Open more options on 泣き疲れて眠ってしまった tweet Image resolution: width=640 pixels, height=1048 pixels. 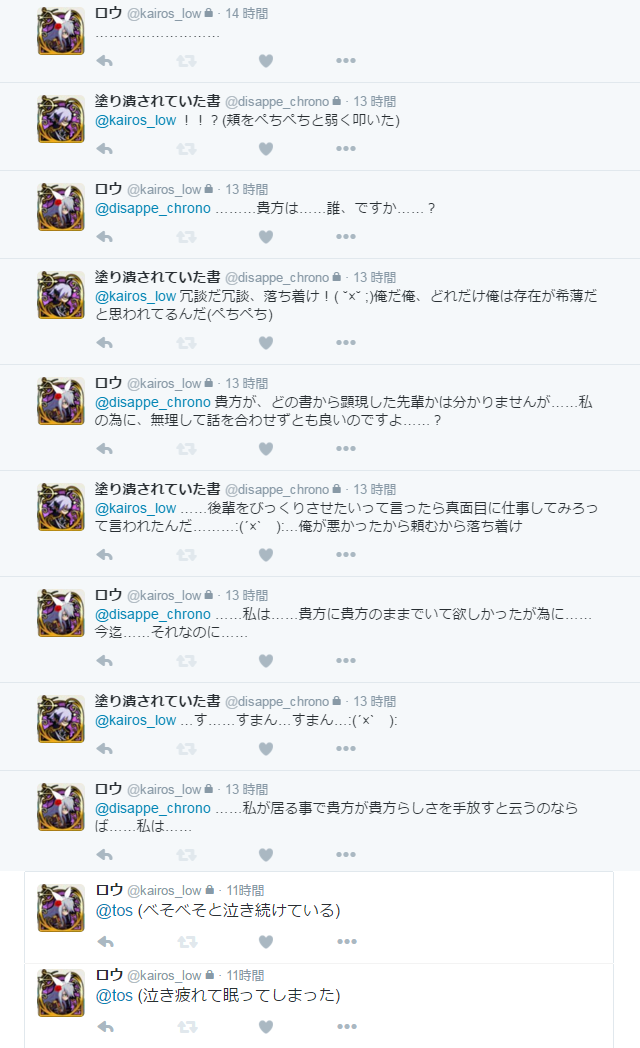347,1027
